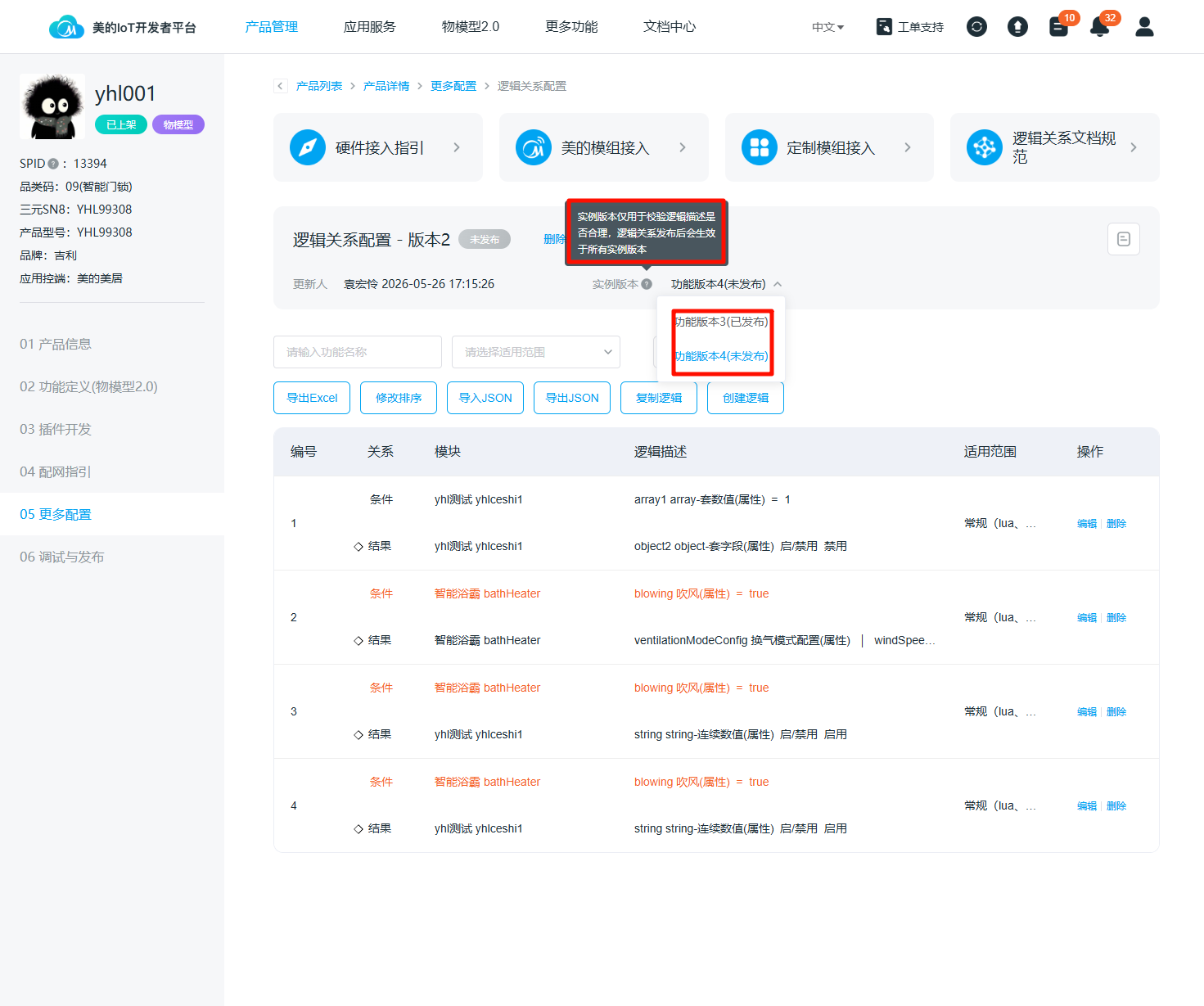Viewport: 1204px width, 1006px height.
Task: Click the 适用范围 column header
Action: (x=990, y=452)
